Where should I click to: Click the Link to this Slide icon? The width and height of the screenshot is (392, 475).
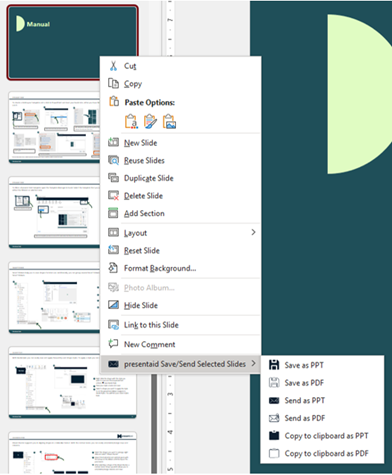[x=113, y=325]
